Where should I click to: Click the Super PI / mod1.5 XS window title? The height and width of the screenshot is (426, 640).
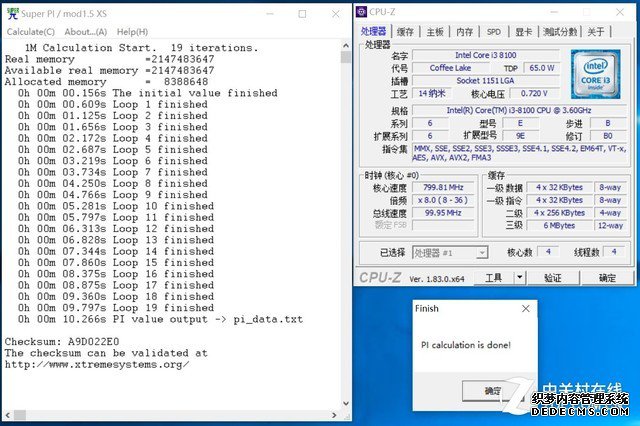tap(64, 13)
